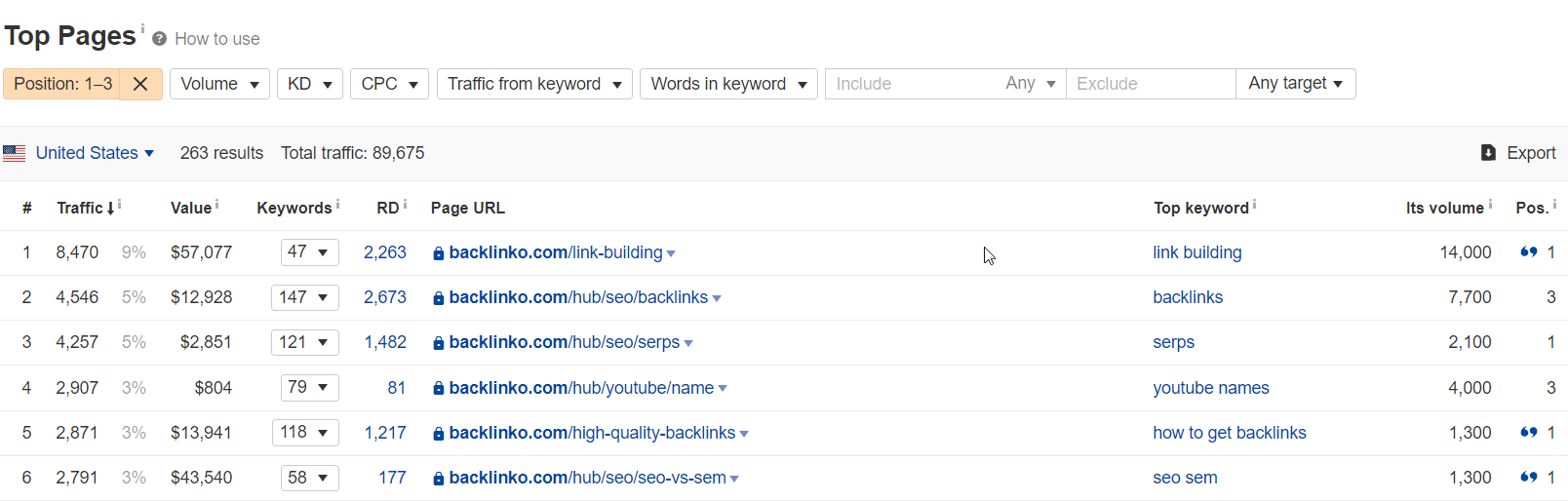
Task: Click the info icon next to Top Pages title
Action: coord(142,28)
